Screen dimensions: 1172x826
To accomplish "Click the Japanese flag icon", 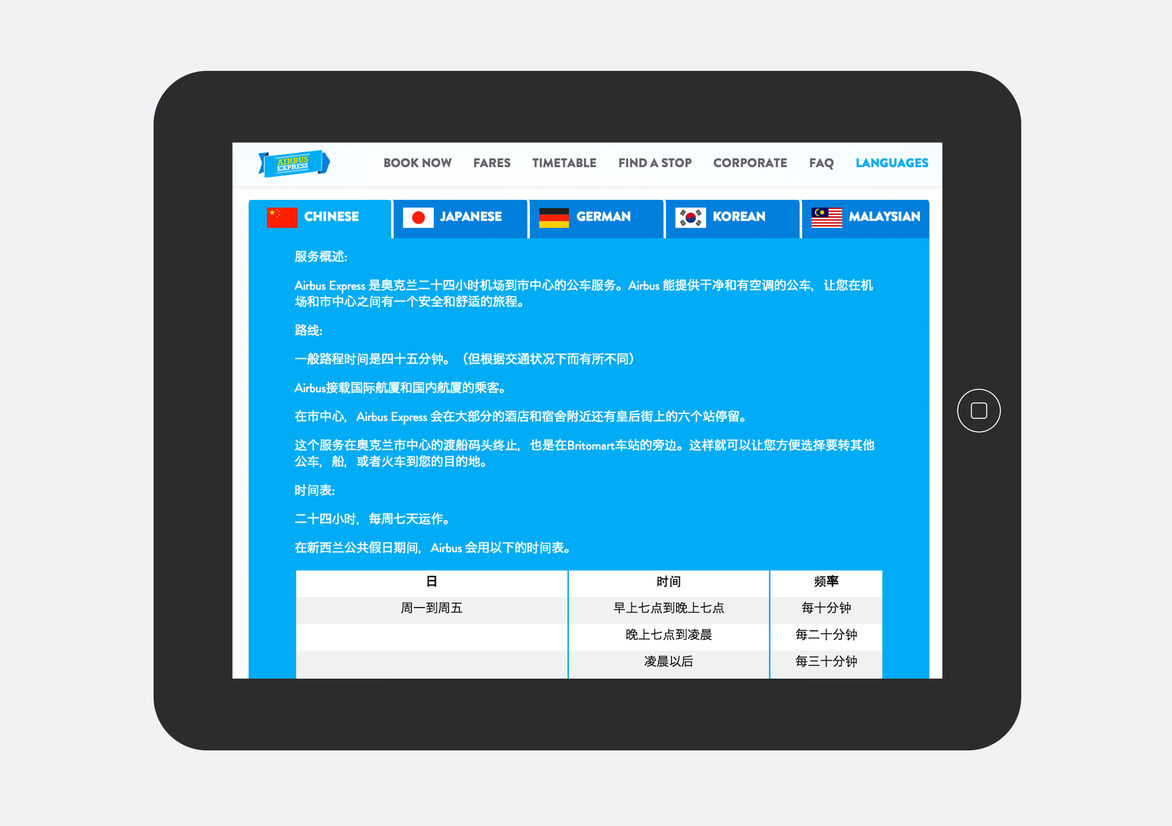I will click(x=418, y=217).
